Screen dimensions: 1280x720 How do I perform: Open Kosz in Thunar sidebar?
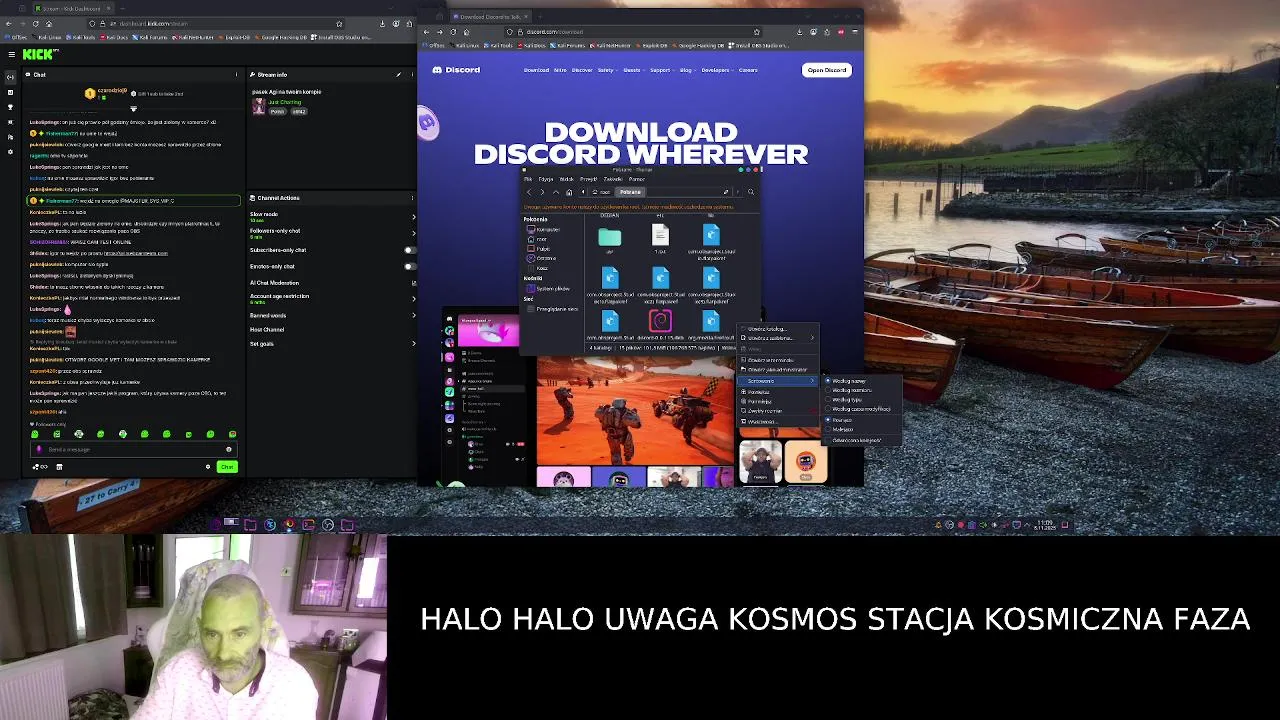[x=543, y=268]
